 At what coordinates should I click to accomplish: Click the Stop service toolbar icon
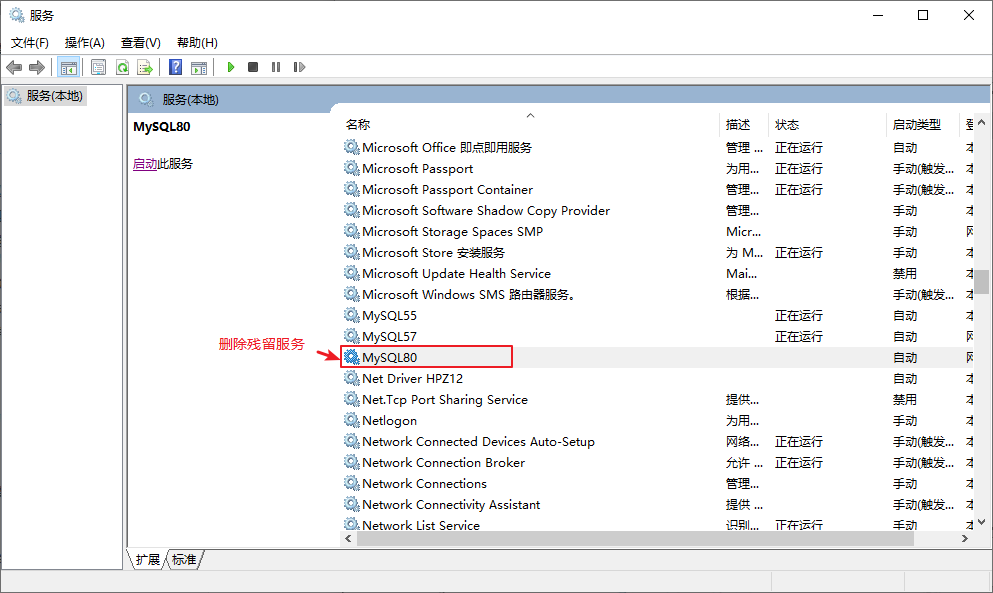click(x=253, y=67)
